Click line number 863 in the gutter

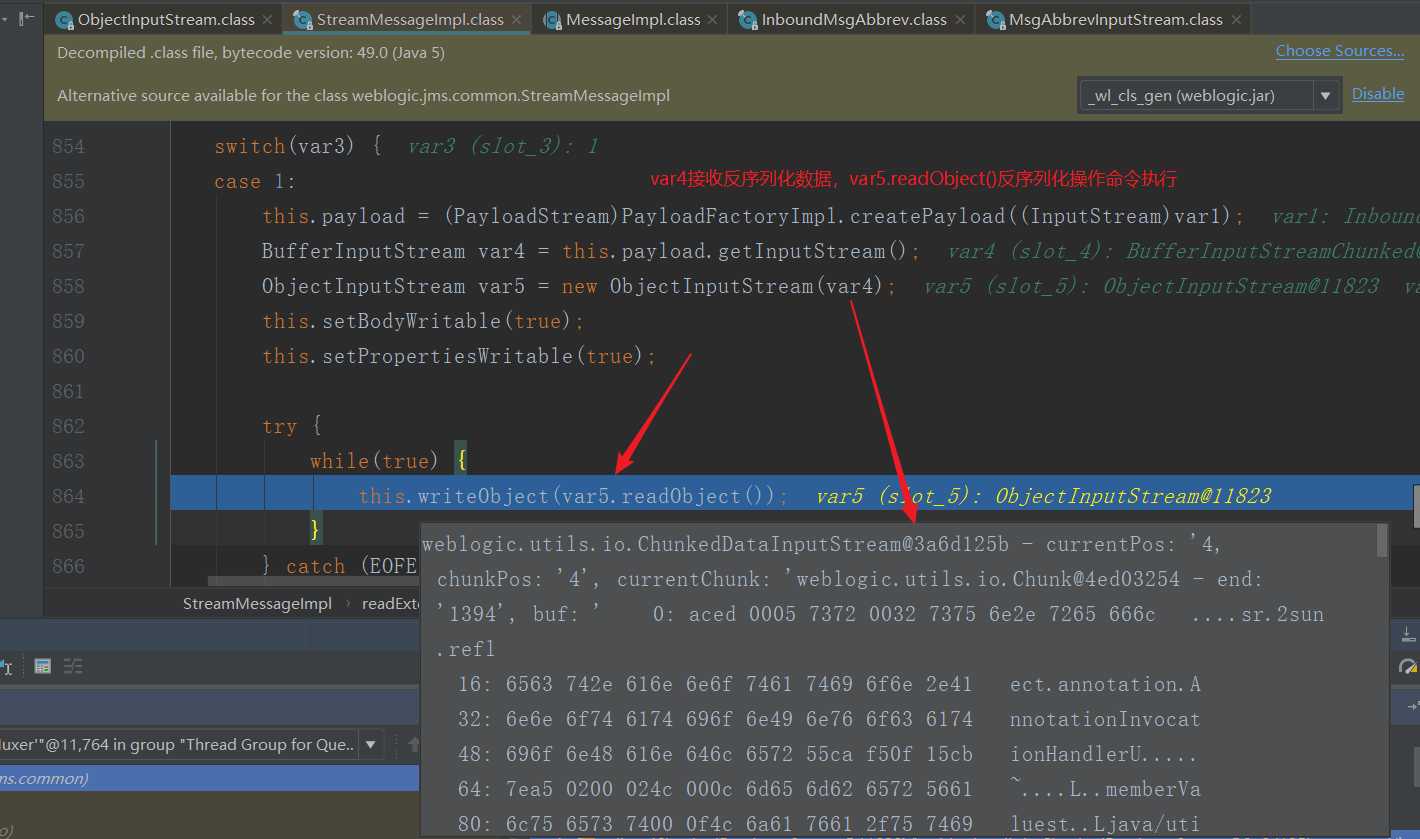coord(68,461)
